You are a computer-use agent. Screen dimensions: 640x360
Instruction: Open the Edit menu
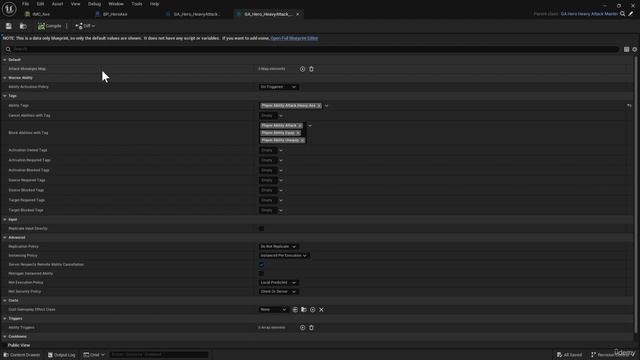coord(40,4)
